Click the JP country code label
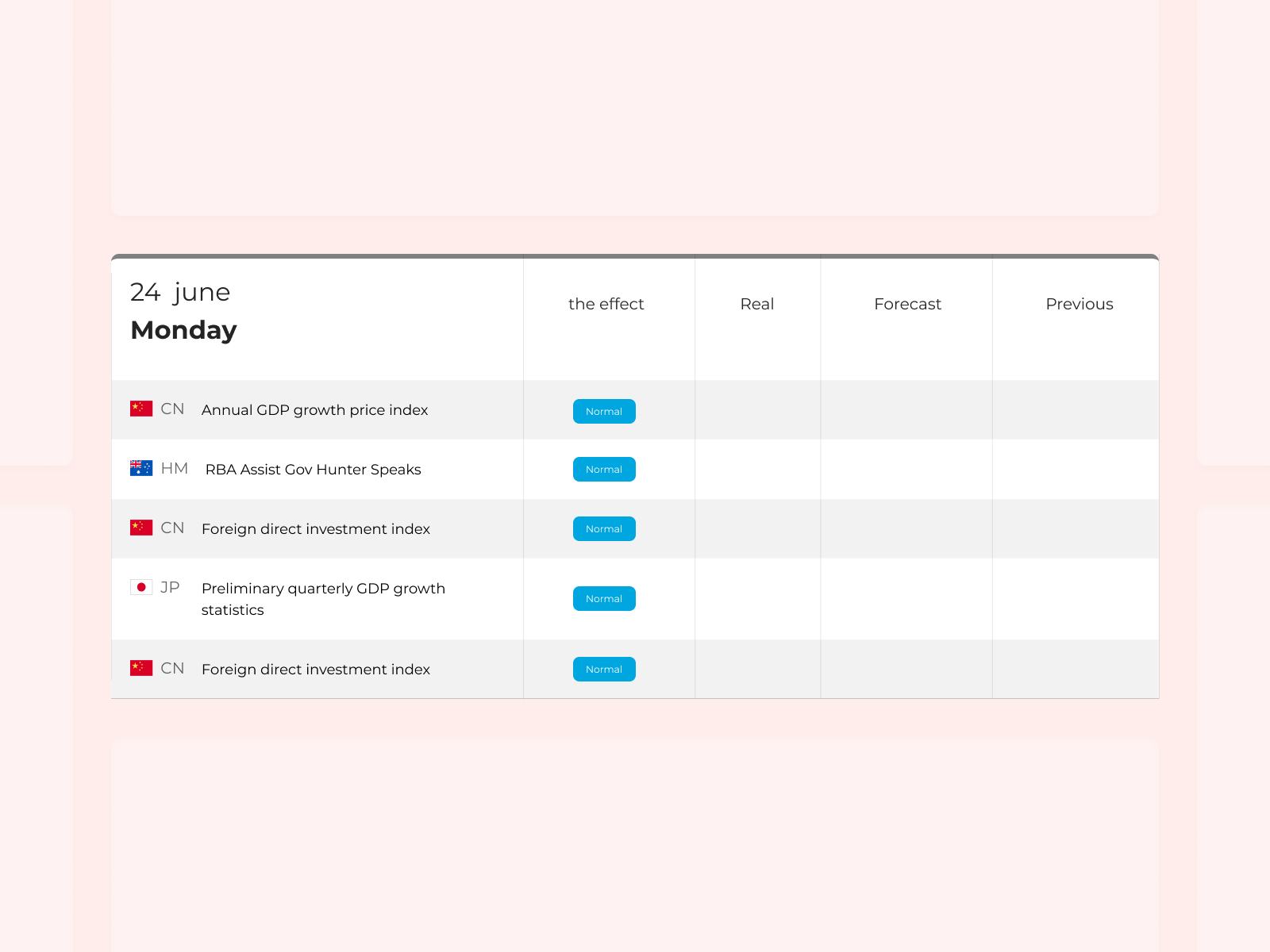The image size is (1270, 952). [171, 588]
